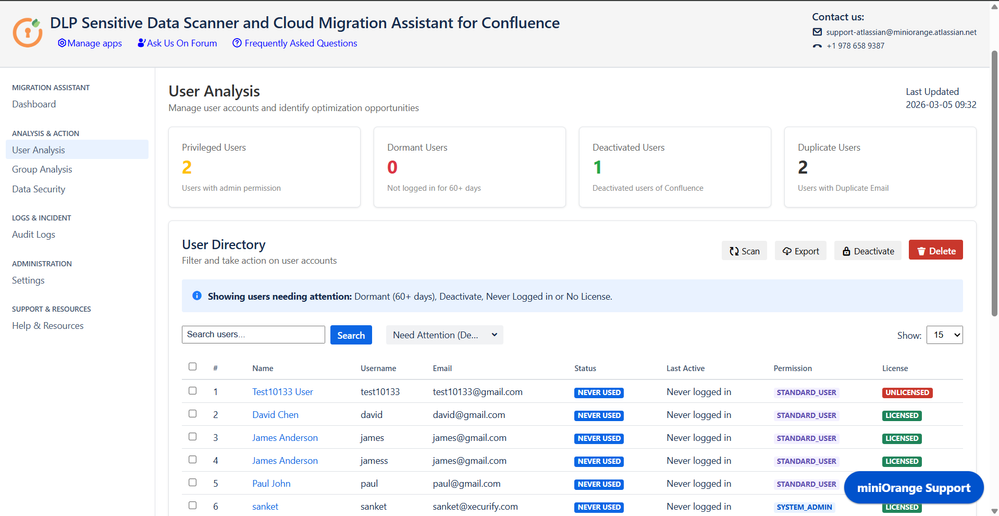The width and height of the screenshot is (999, 516).
Task: Check the box for Test10133 User row
Action: click(193, 391)
